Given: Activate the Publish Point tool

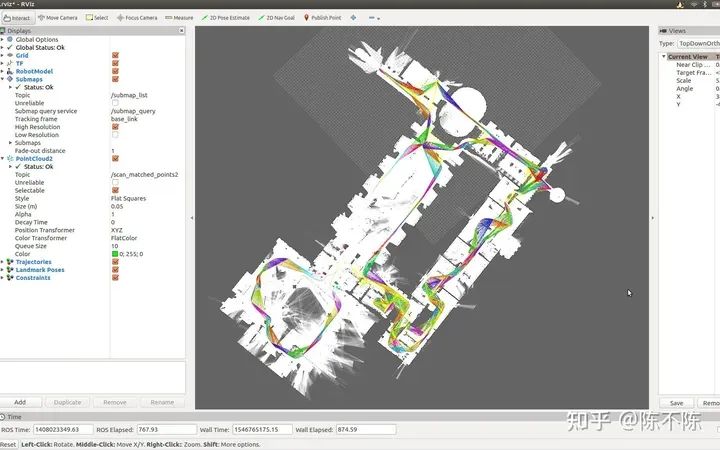Looking at the screenshot, I should [x=322, y=17].
